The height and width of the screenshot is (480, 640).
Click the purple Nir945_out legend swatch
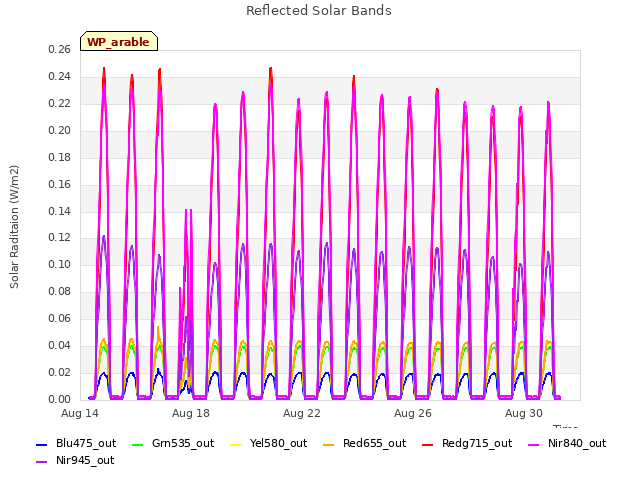(42, 462)
